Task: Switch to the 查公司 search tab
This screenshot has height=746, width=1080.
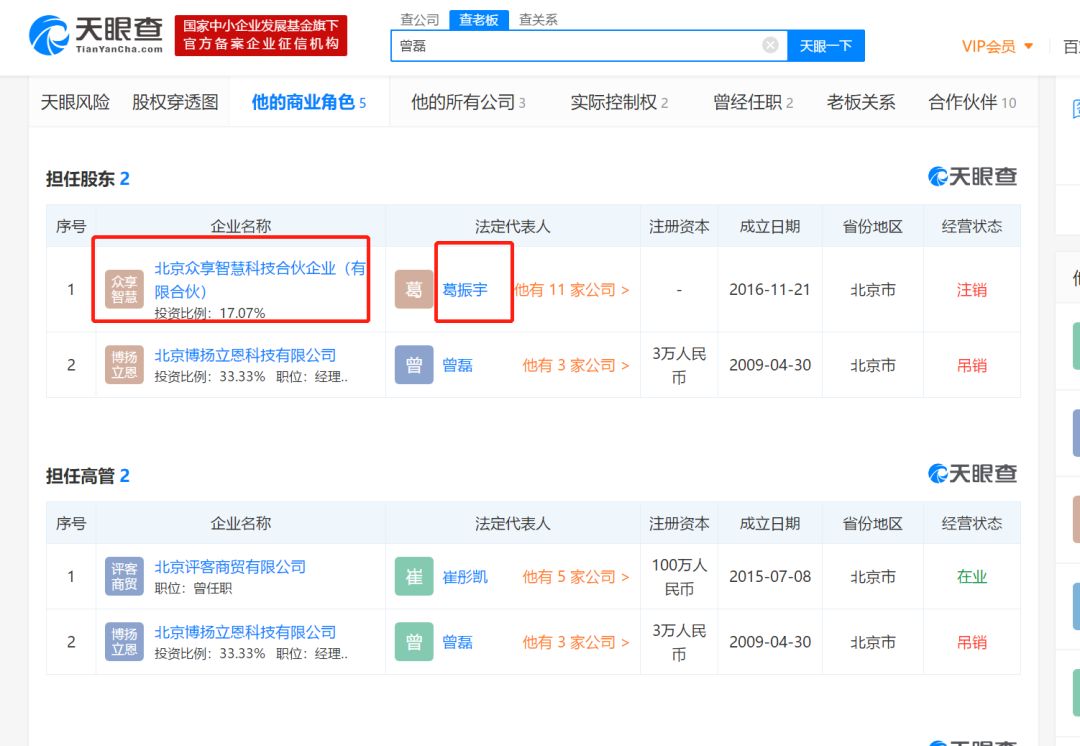Action: pyautogui.click(x=419, y=20)
